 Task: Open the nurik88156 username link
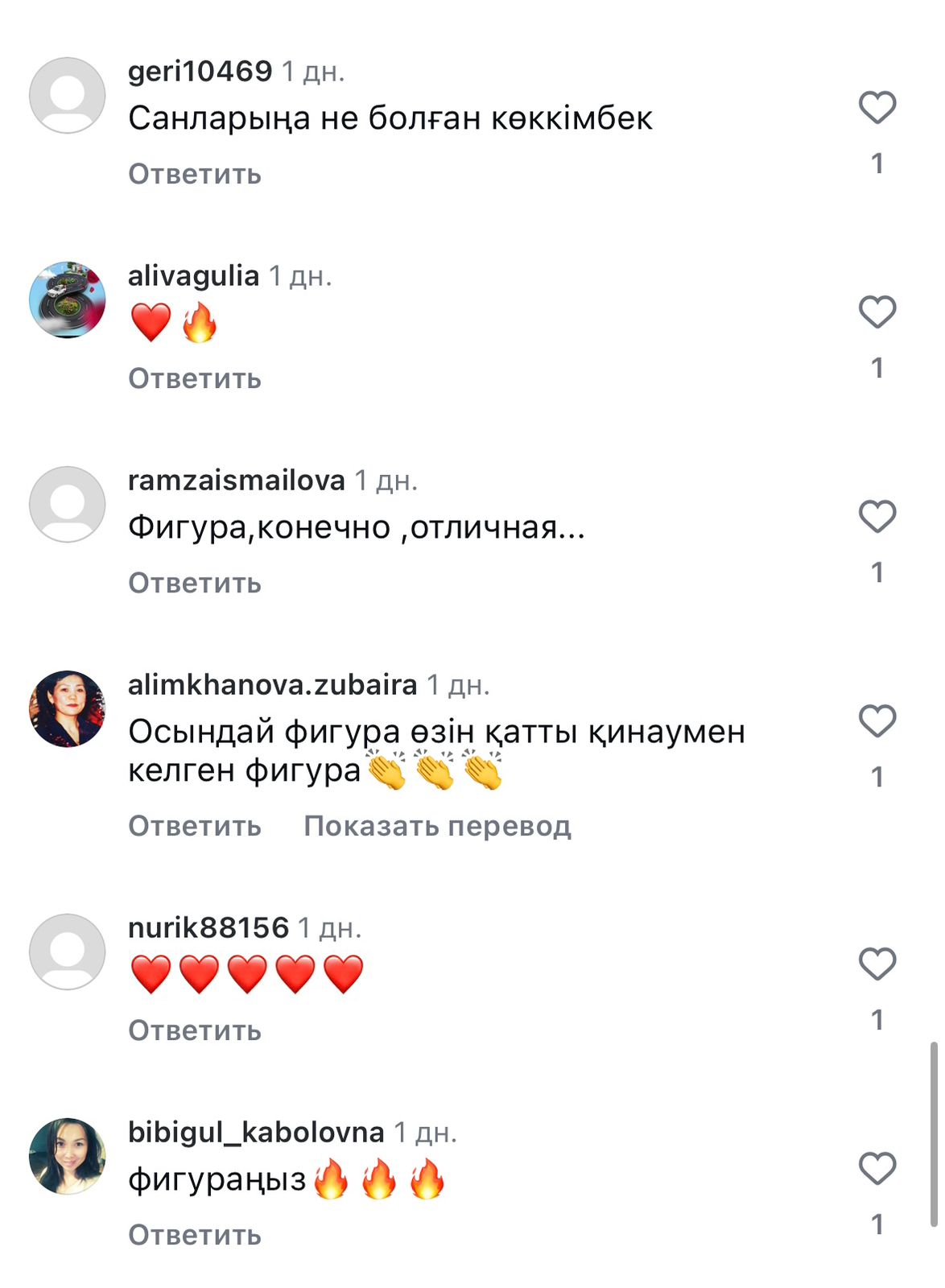click(x=208, y=927)
